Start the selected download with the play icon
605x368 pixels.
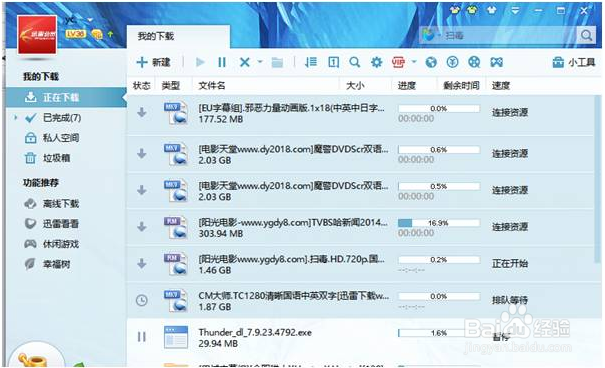pyautogui.click(x=200, y=62)
